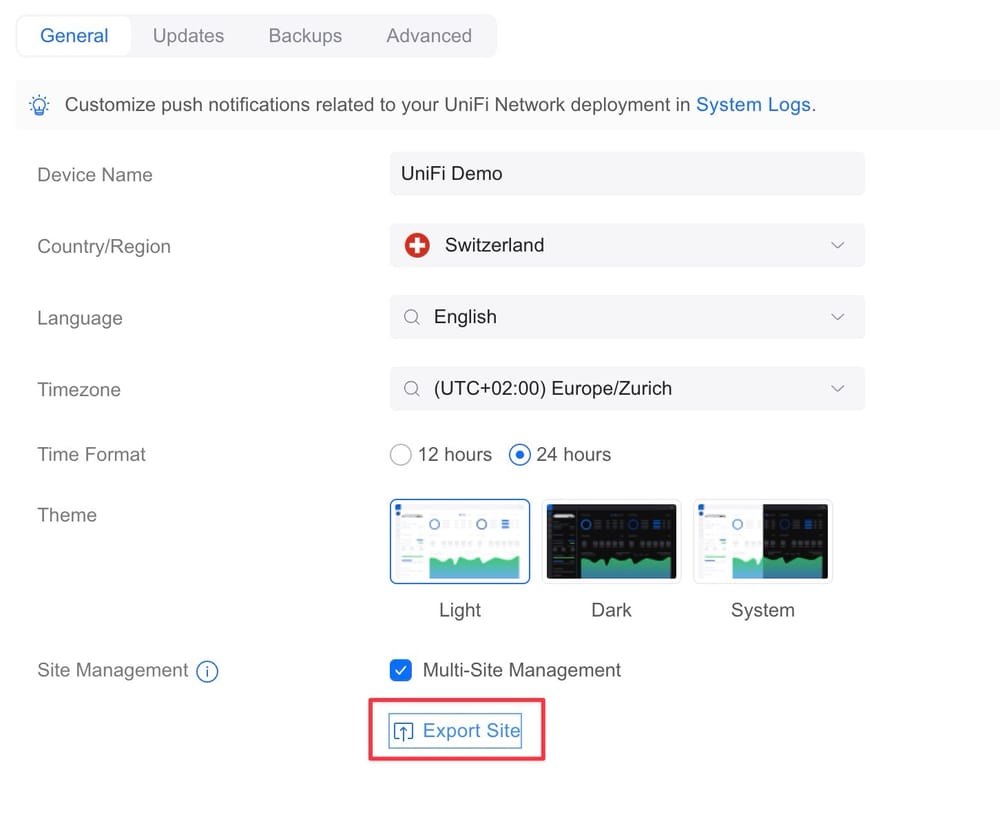
Task: Switch to the Backups tab
Action: click(305, 36)
